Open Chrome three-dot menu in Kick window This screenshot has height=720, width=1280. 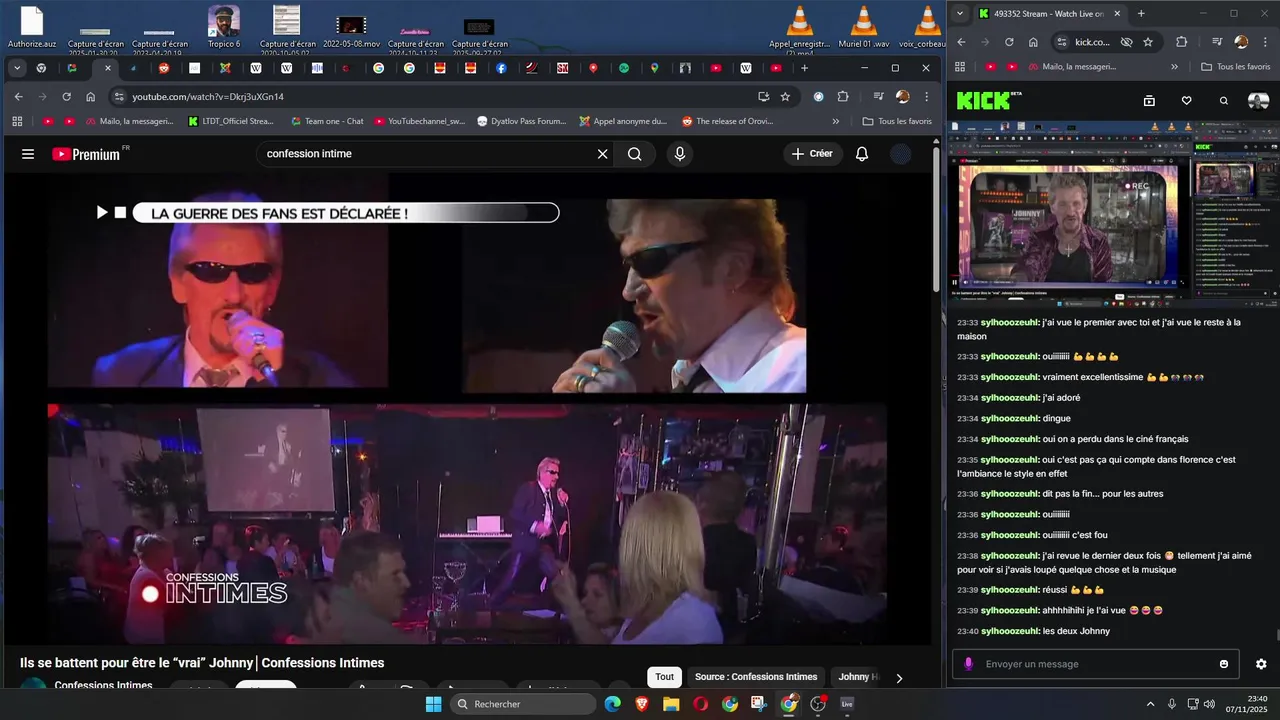(x=1265, y=42)
